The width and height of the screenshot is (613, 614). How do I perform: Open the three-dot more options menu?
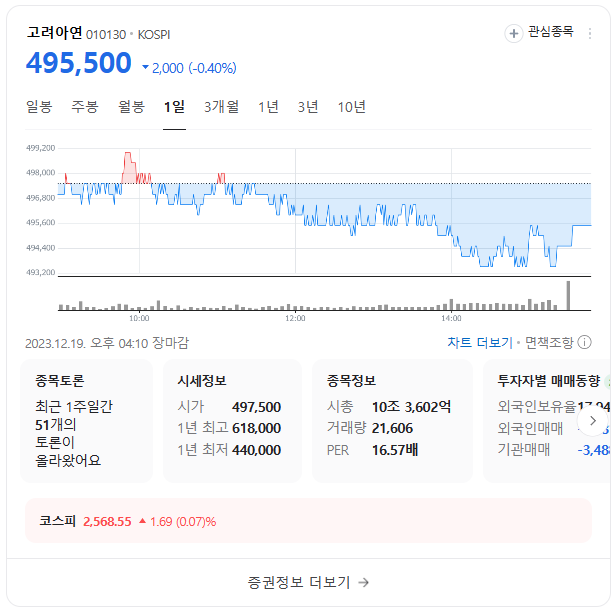point(589,33)
